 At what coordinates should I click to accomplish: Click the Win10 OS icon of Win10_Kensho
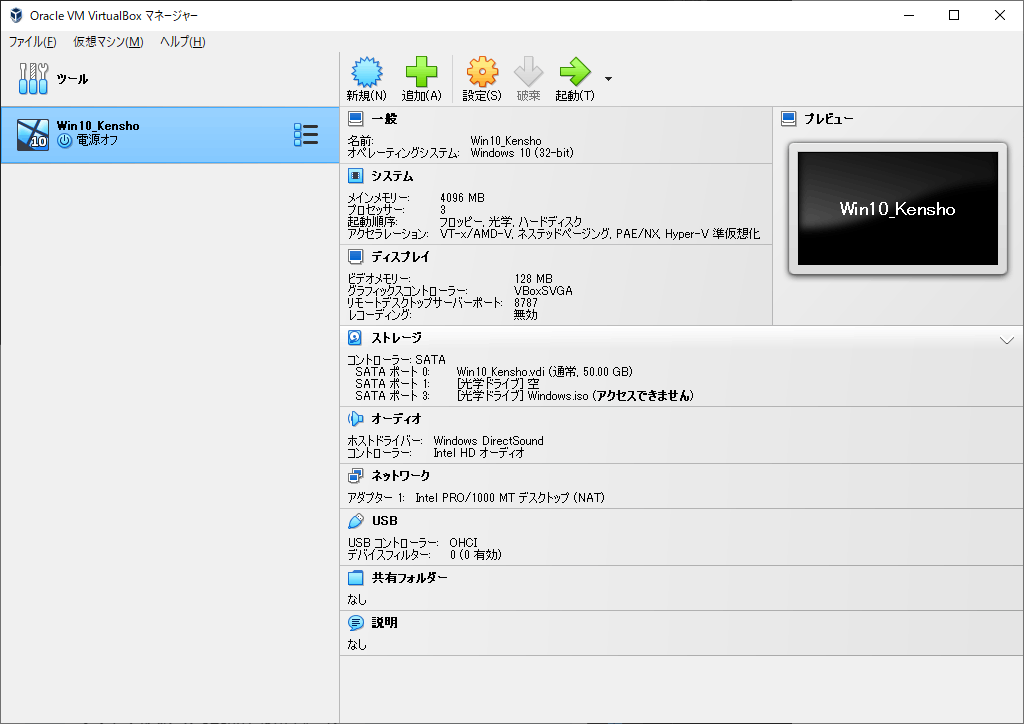coord(33,134)
